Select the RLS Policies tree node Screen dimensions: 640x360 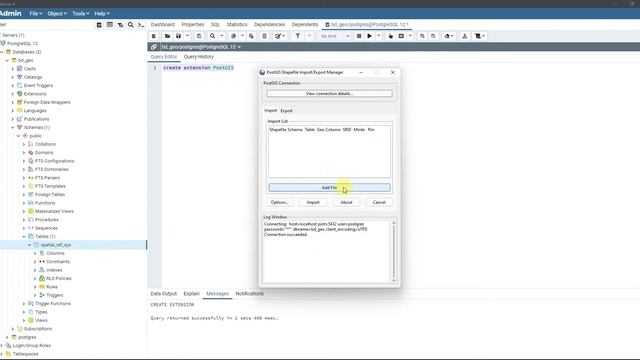[x=59, y=278]
